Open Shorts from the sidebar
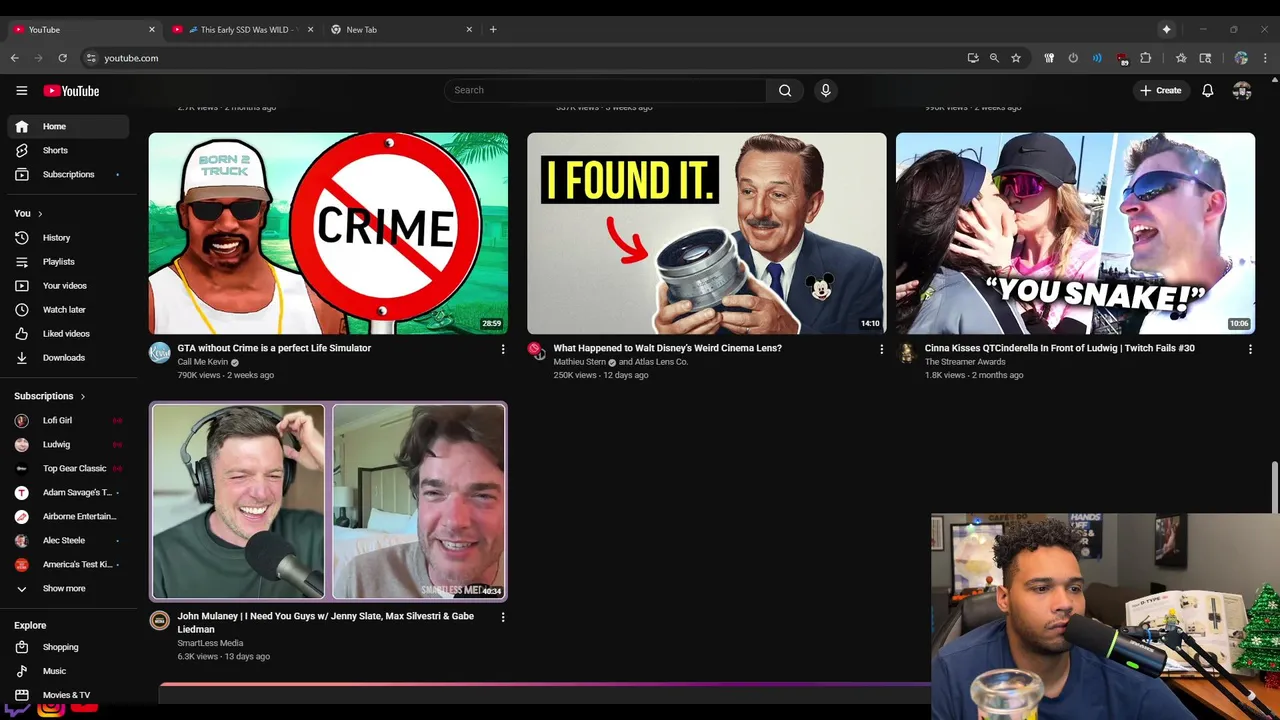 [68, 150]
